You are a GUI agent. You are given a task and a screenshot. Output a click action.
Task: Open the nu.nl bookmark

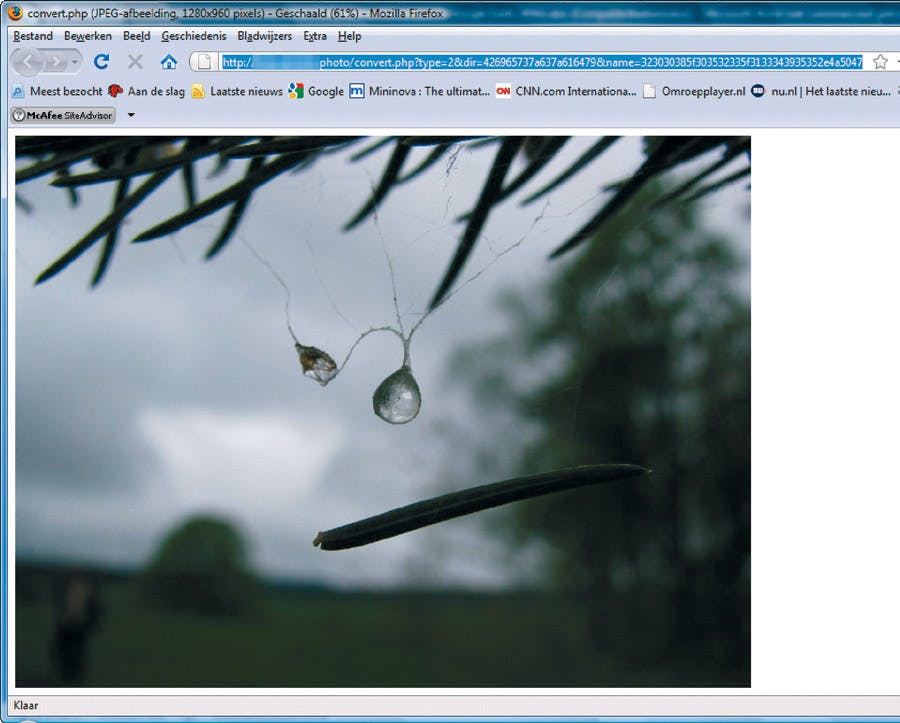pos(821,91)
